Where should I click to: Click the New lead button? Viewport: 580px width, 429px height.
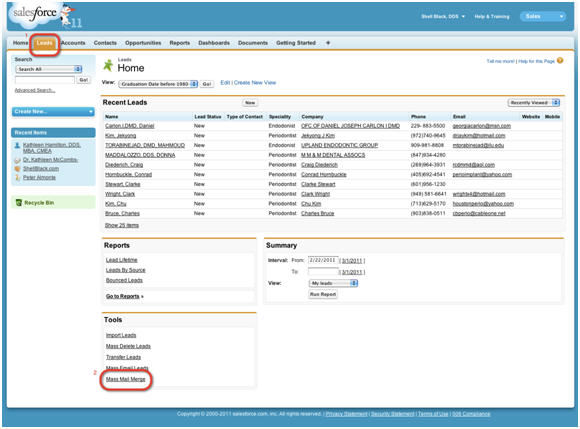click(x=250, y=103)
